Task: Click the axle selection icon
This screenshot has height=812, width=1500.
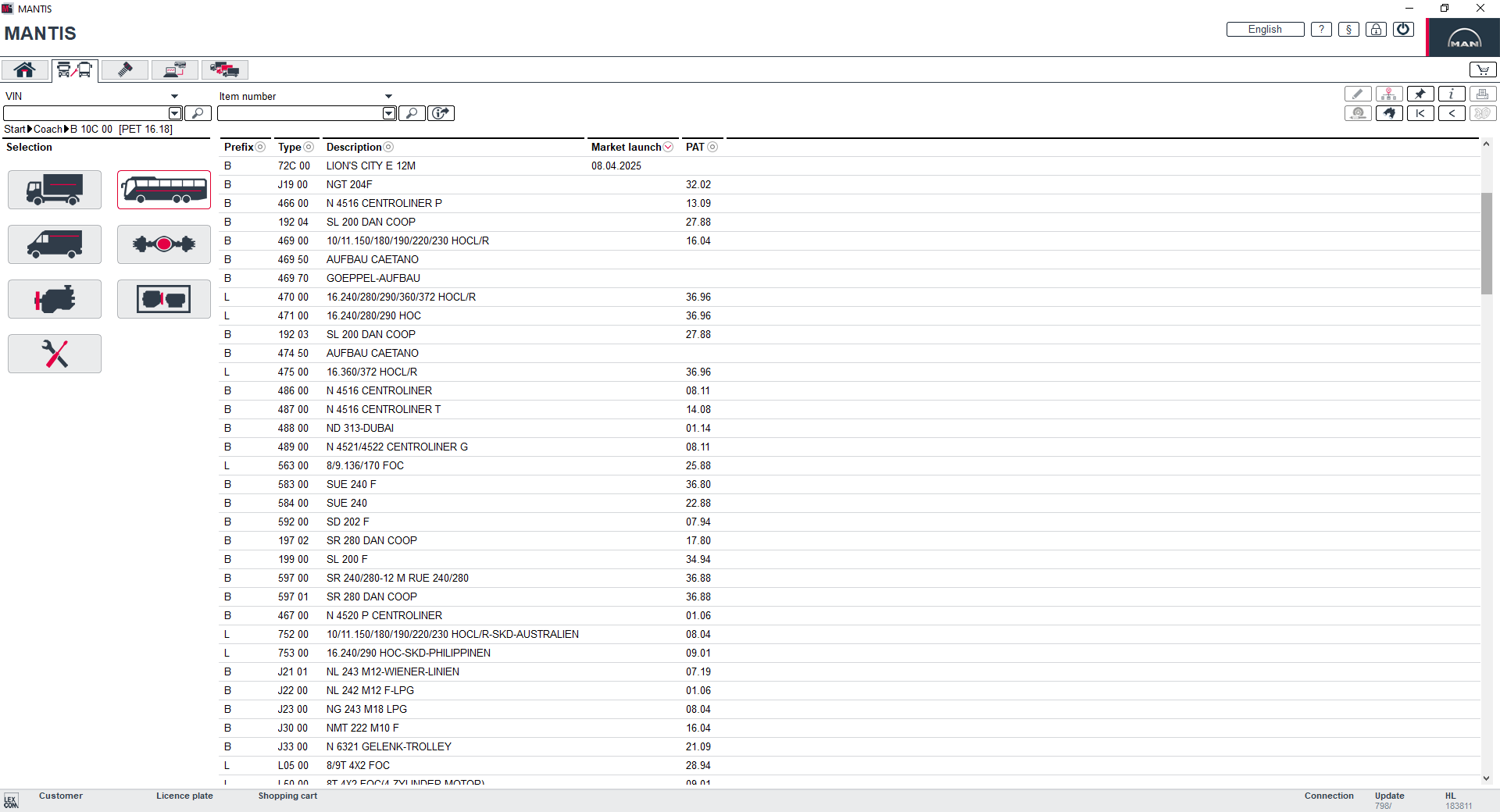Action: (x=163, y=244)
